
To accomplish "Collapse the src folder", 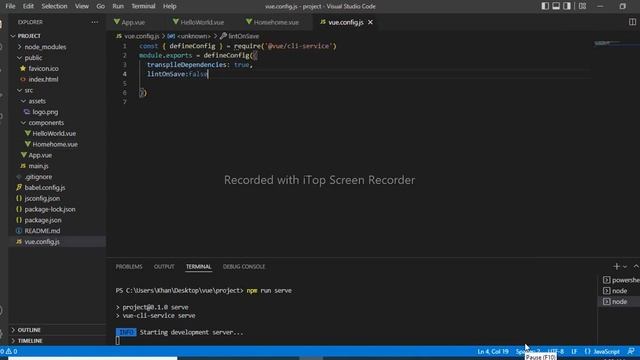I will [28, 90].
